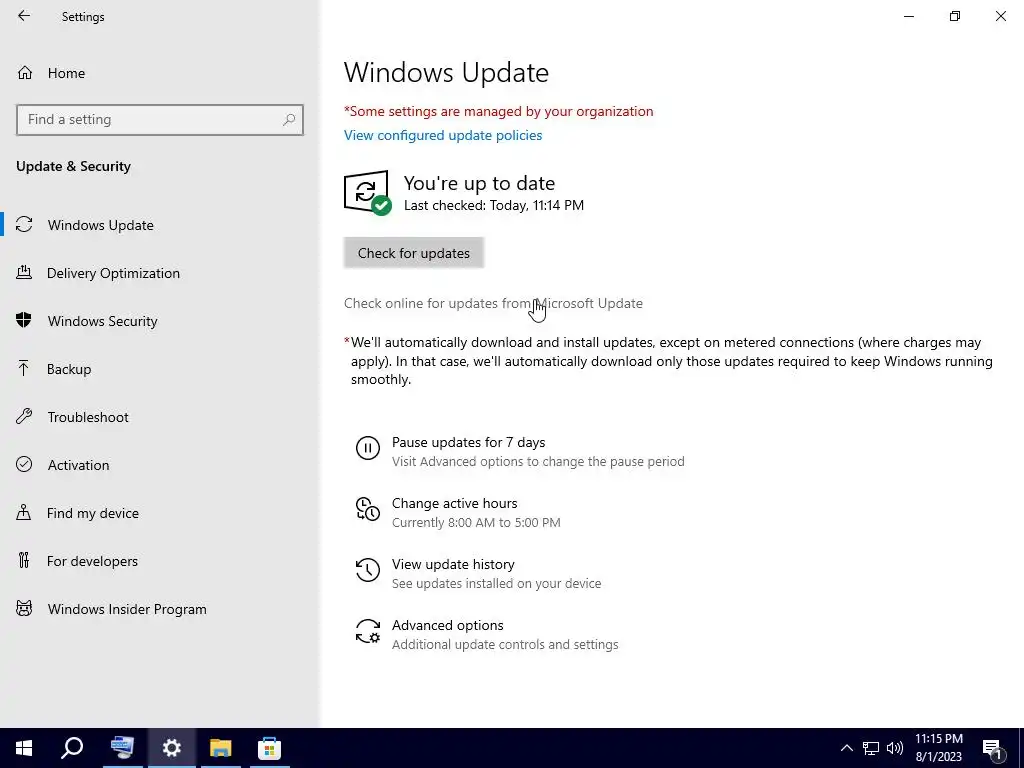Click the Windows Insider Program cat icon
Image resolution: width=1024 pixels, height=768 pixels.
pos(24,609)
